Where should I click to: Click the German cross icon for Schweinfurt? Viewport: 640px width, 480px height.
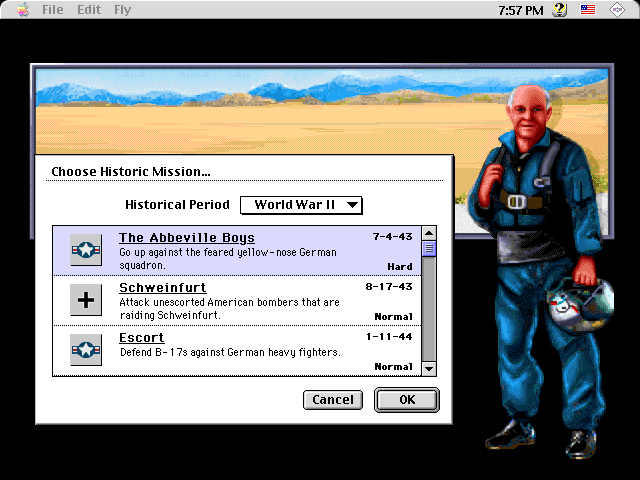[86, 300]
